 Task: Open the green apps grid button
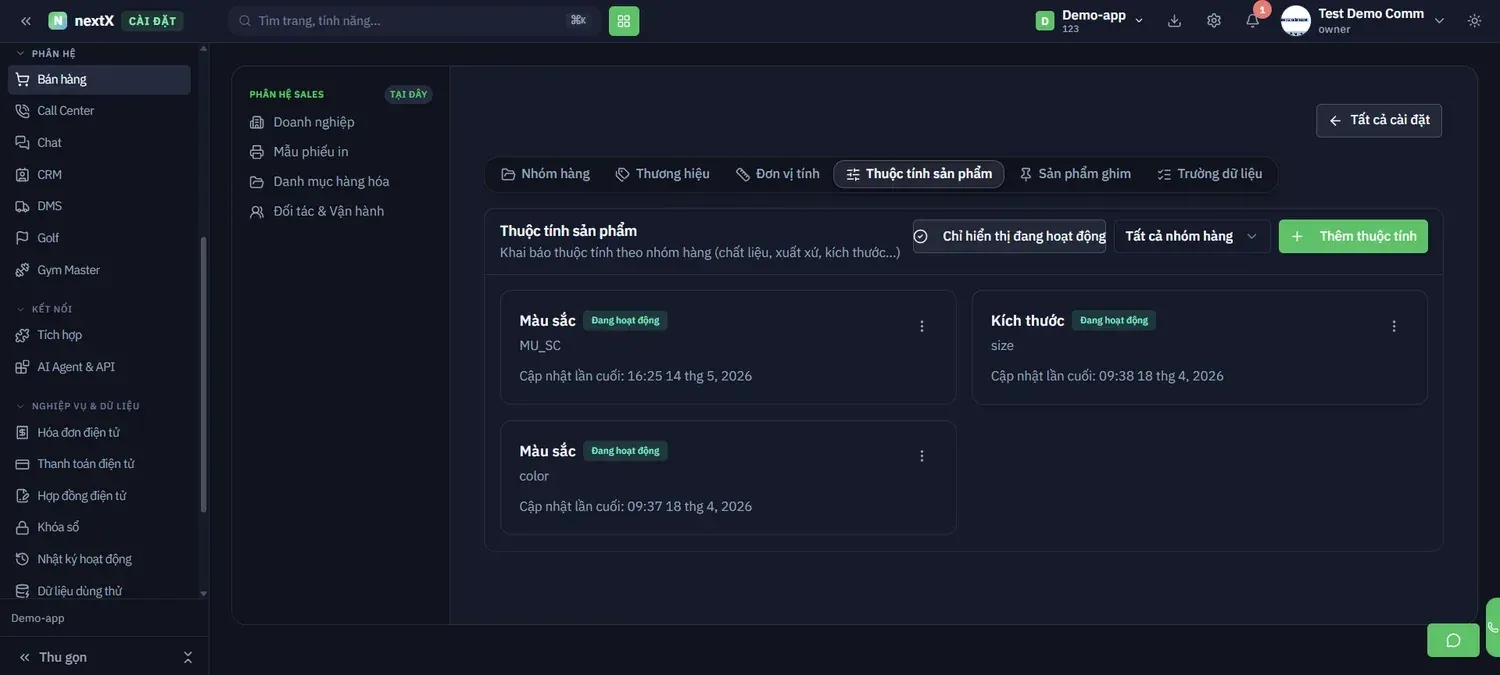coord(624,21)
